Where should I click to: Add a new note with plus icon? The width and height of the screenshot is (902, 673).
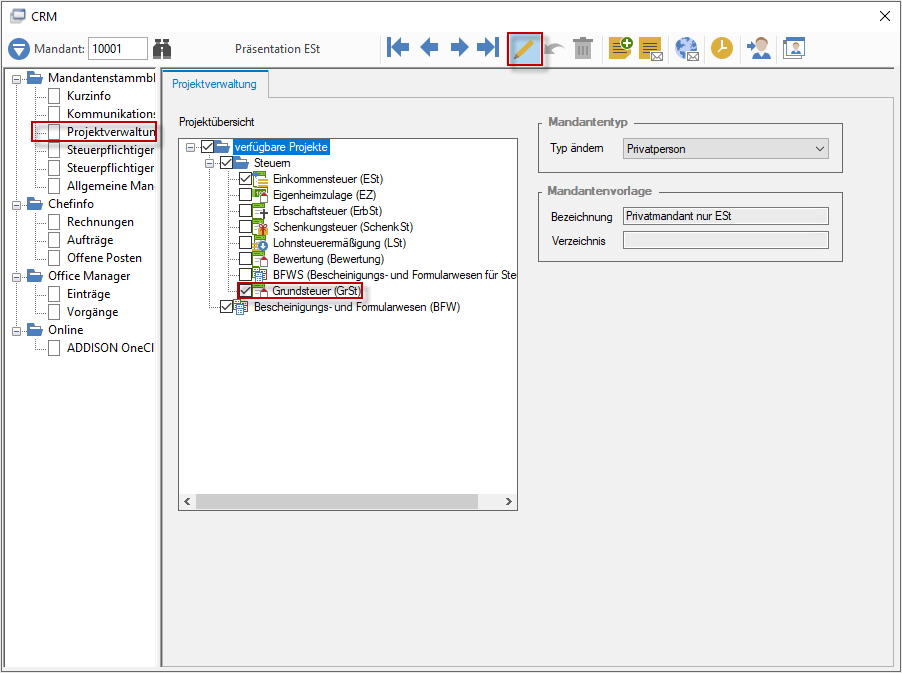click(x=621, y=48)
